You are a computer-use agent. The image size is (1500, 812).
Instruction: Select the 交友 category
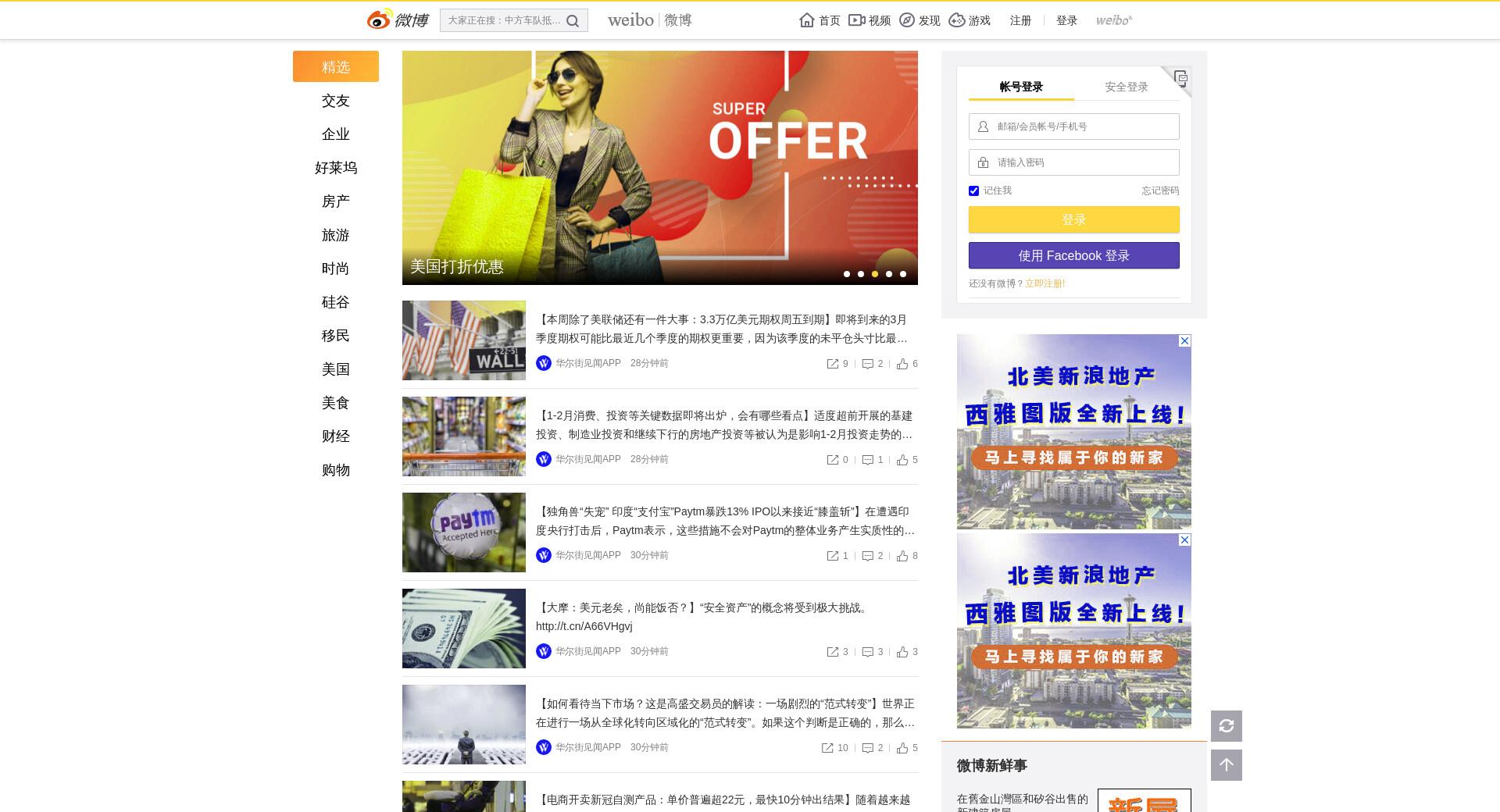(x=336, y=101)
